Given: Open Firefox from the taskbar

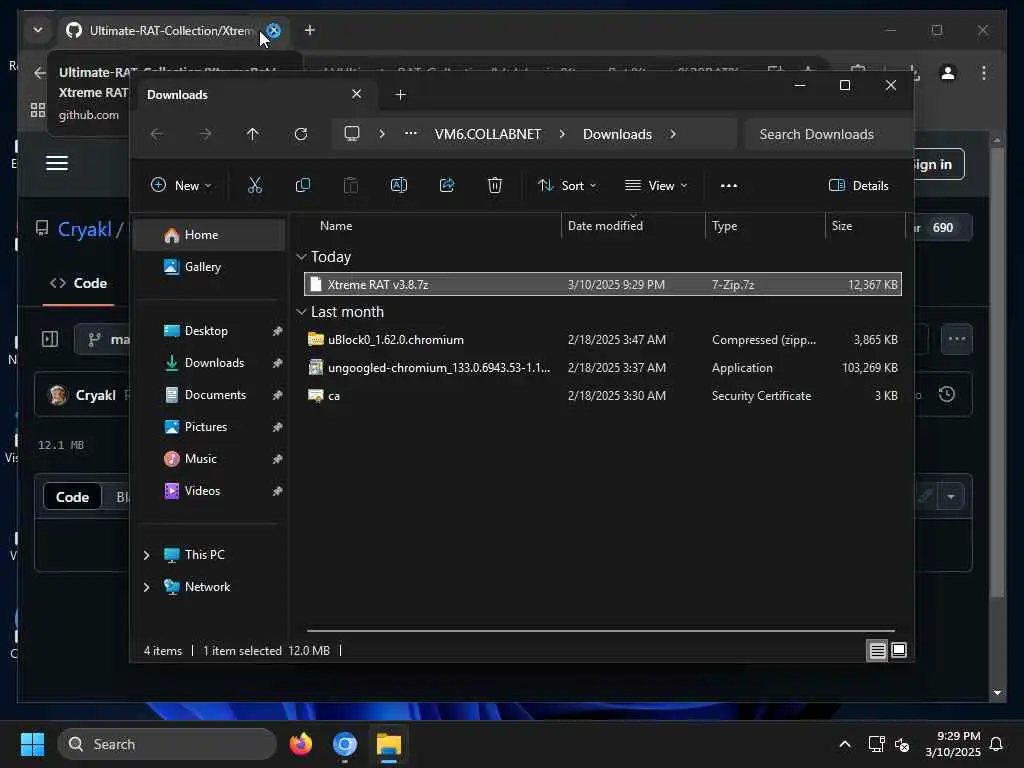Looking at the screenshot, I should (301, 744).
